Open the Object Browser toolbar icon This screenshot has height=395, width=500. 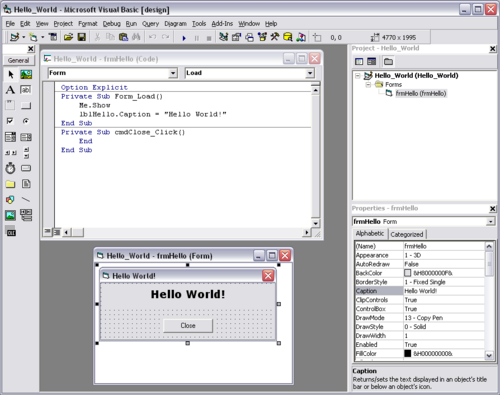262,37
